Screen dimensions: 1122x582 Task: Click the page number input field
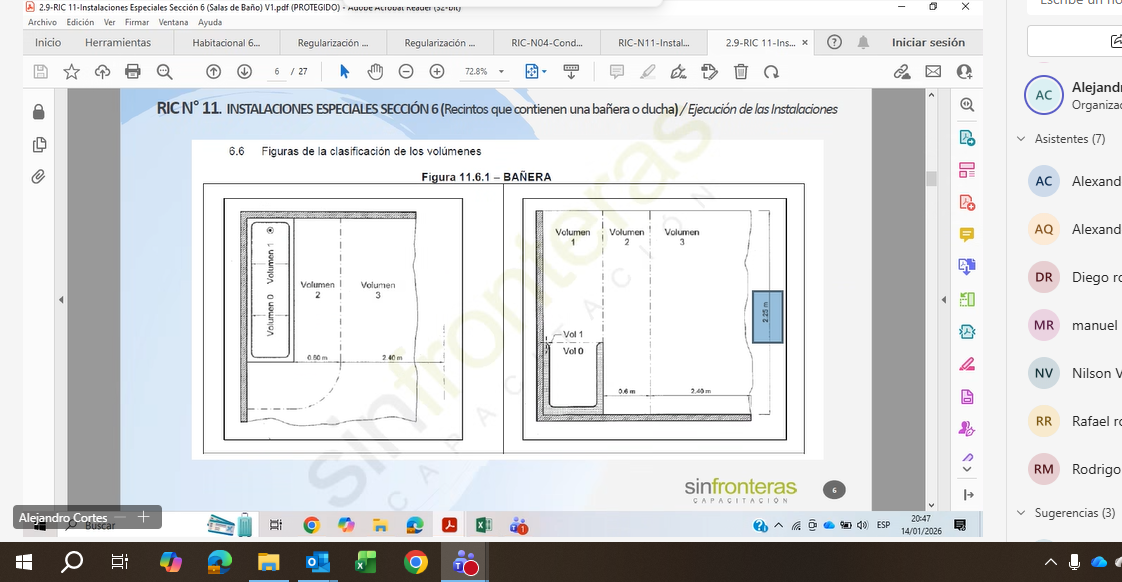[277, 72]
